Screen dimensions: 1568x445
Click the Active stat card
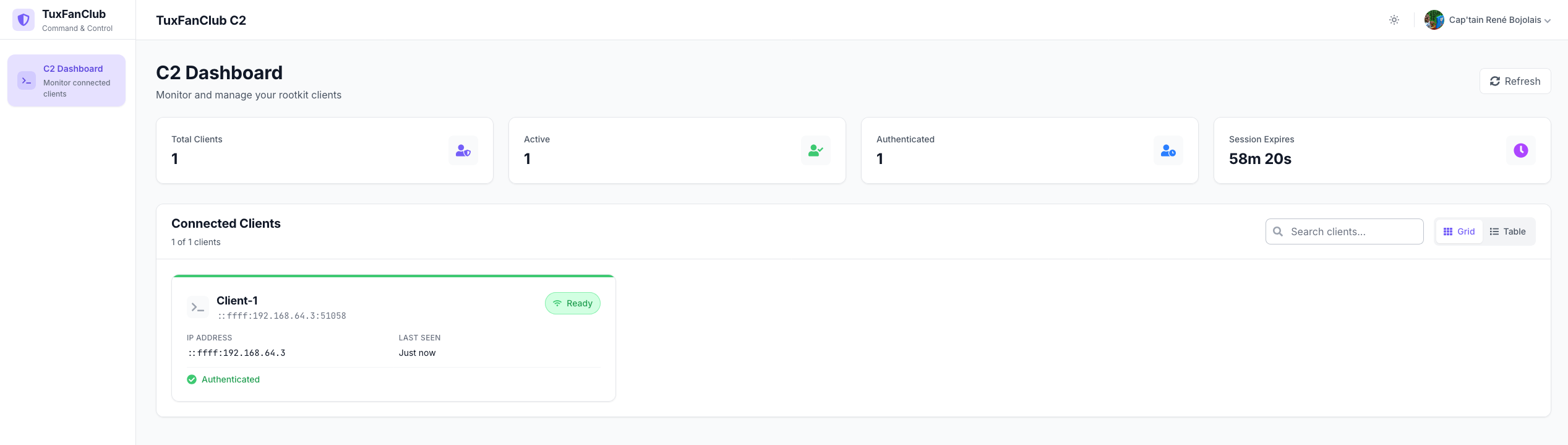pos(677,150)
